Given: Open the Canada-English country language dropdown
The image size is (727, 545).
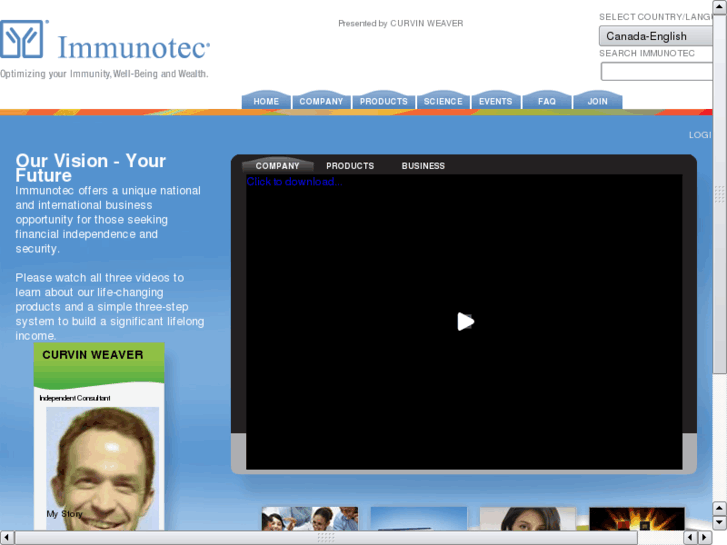Looking at the screenshot, I should 656,36.
